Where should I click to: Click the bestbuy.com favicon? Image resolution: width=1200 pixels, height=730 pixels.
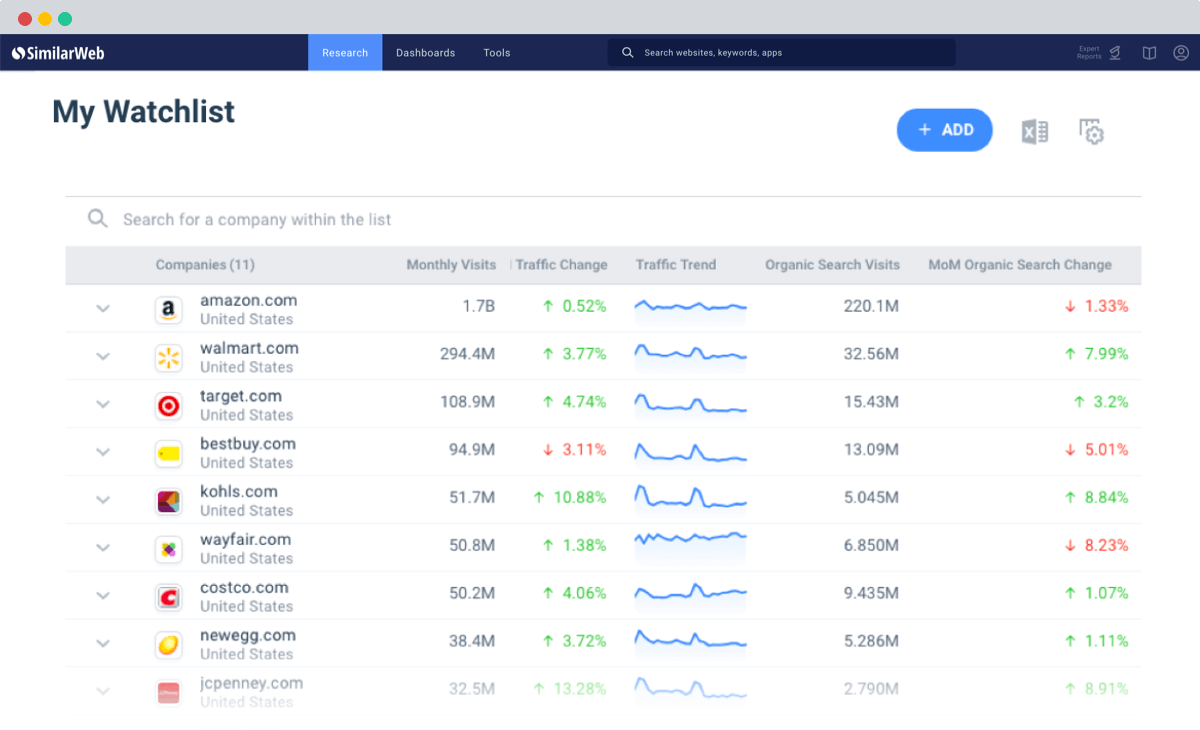(x=168, y=454)
